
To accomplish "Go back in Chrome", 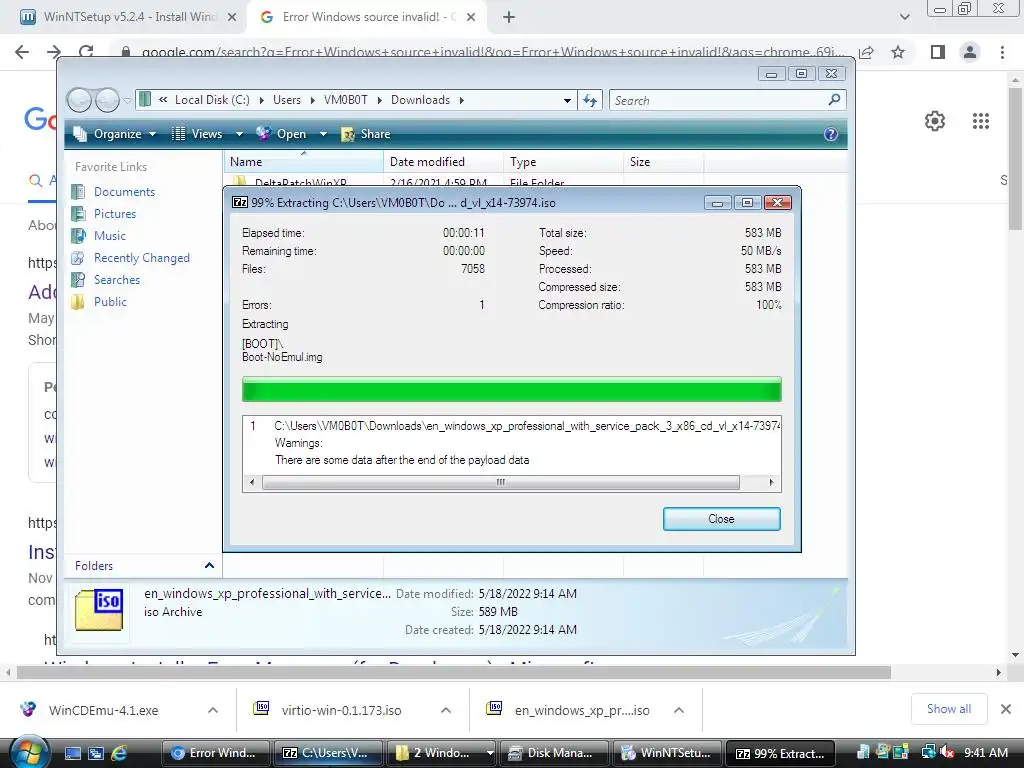I will [22, 52].
